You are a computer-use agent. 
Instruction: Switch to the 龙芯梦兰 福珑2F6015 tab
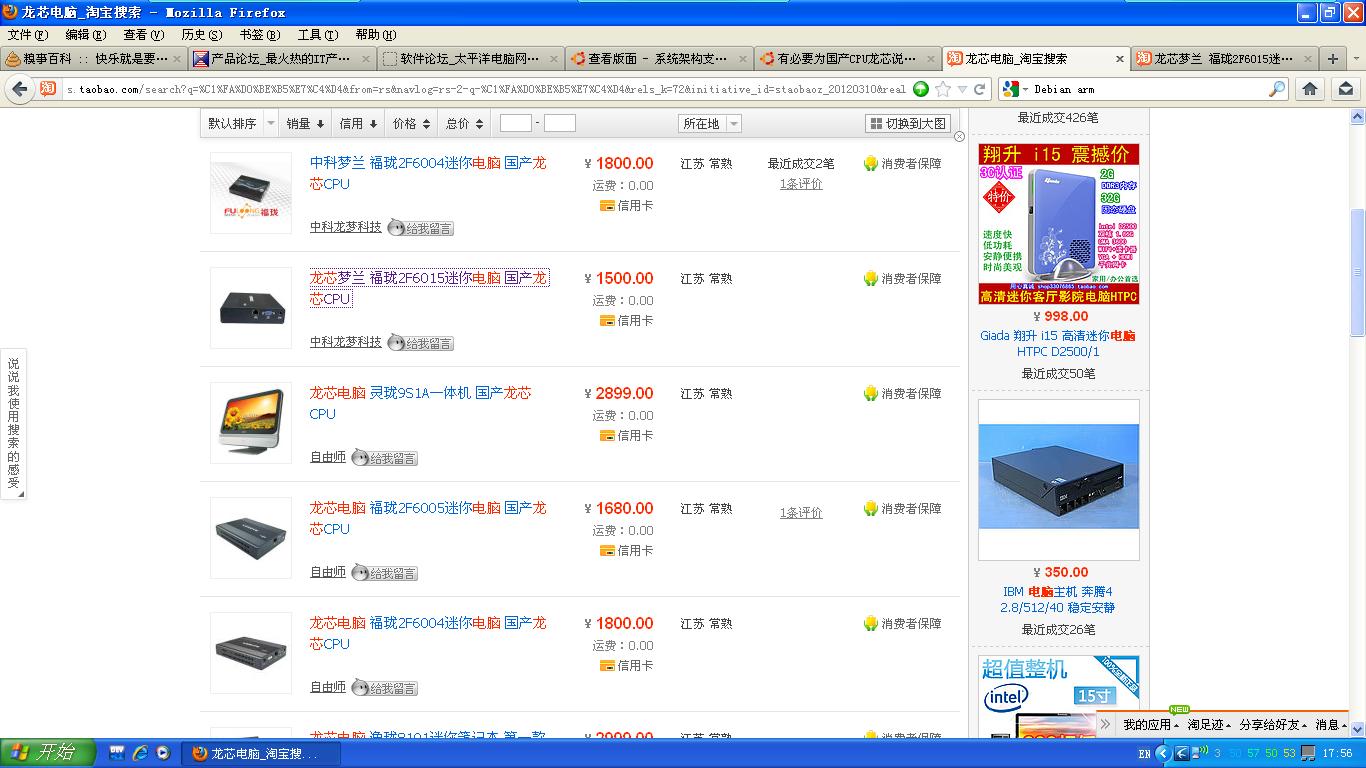click(x=1225, y=58)
